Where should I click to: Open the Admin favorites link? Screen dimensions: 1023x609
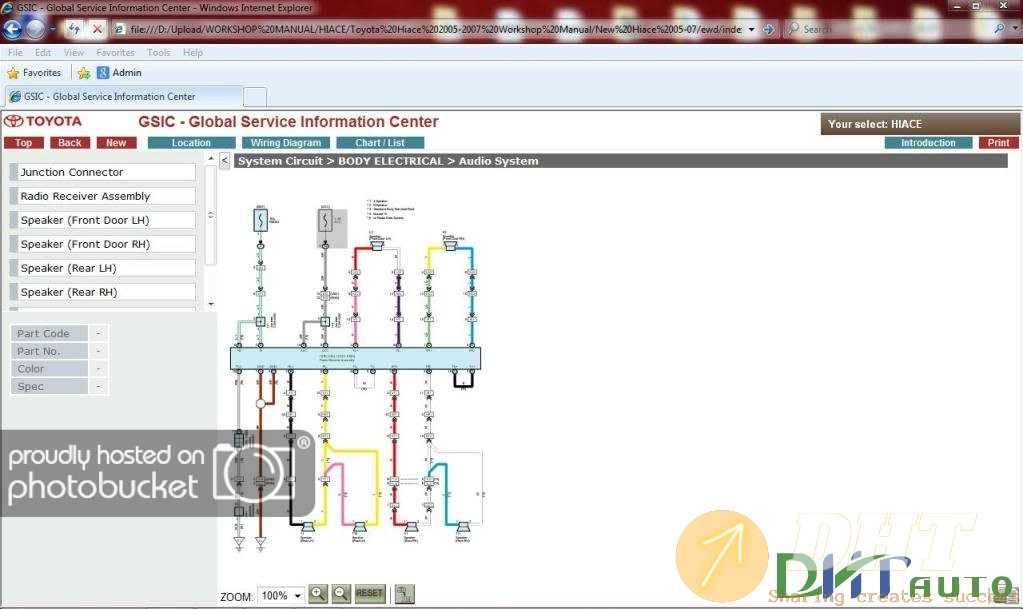click(119, 72)
